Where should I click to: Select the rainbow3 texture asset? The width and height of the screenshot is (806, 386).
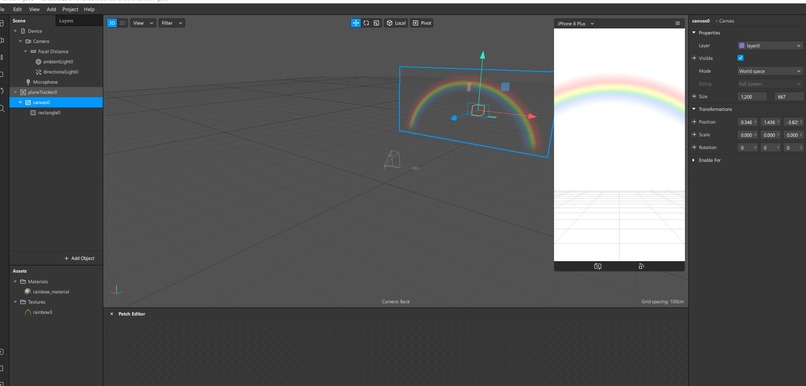(42, 312)
